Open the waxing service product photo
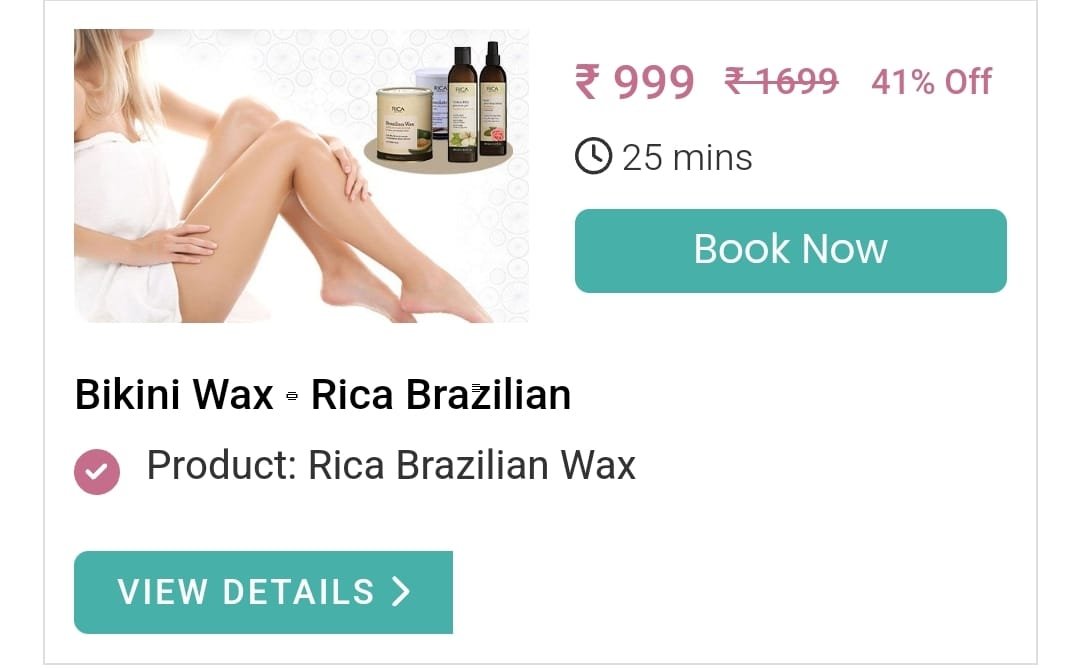Image resolution: width=1080 pixels, height=669 pixels. 301,176
